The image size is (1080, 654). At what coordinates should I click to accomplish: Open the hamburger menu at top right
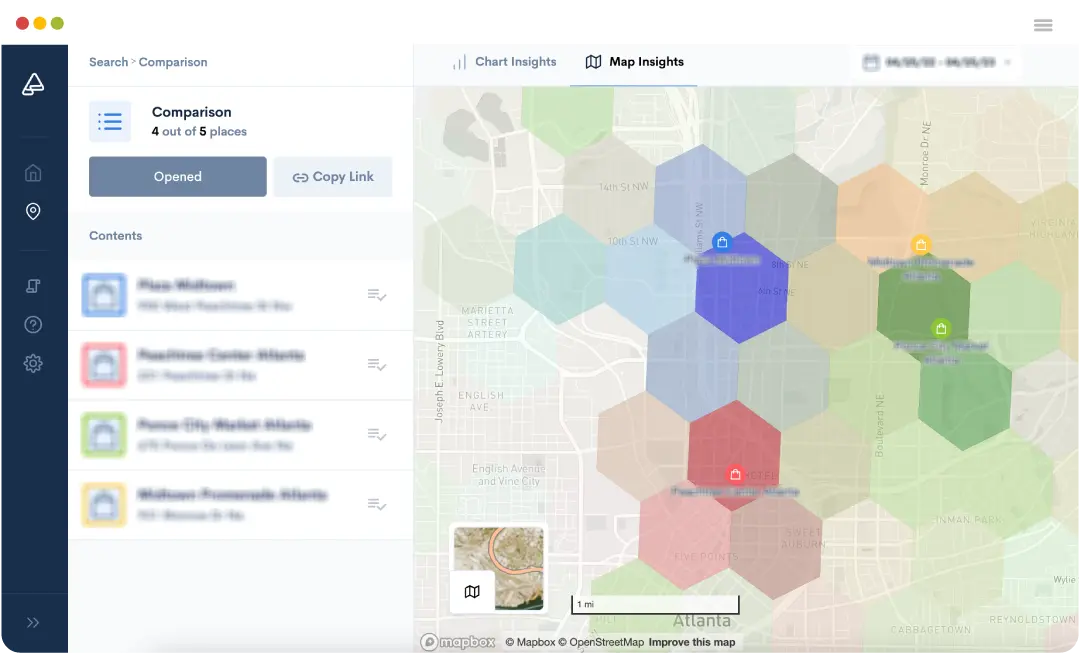pos(1043,25)
